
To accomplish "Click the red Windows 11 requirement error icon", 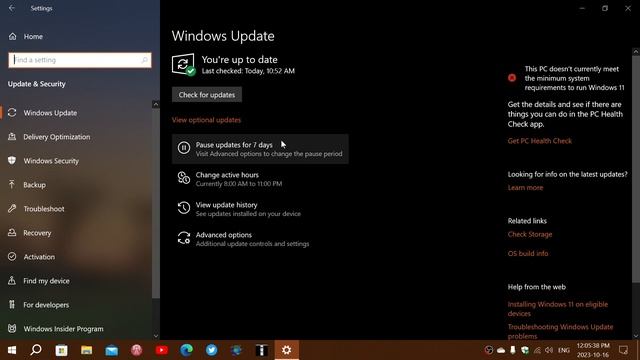I will [512, 78].
